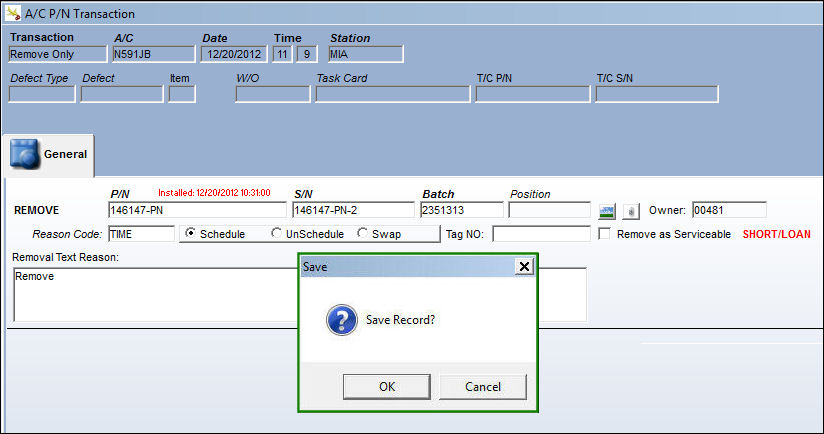Click the empty Position field
Image resolution: width=824 pixels, height=434 pixels.
550,210
